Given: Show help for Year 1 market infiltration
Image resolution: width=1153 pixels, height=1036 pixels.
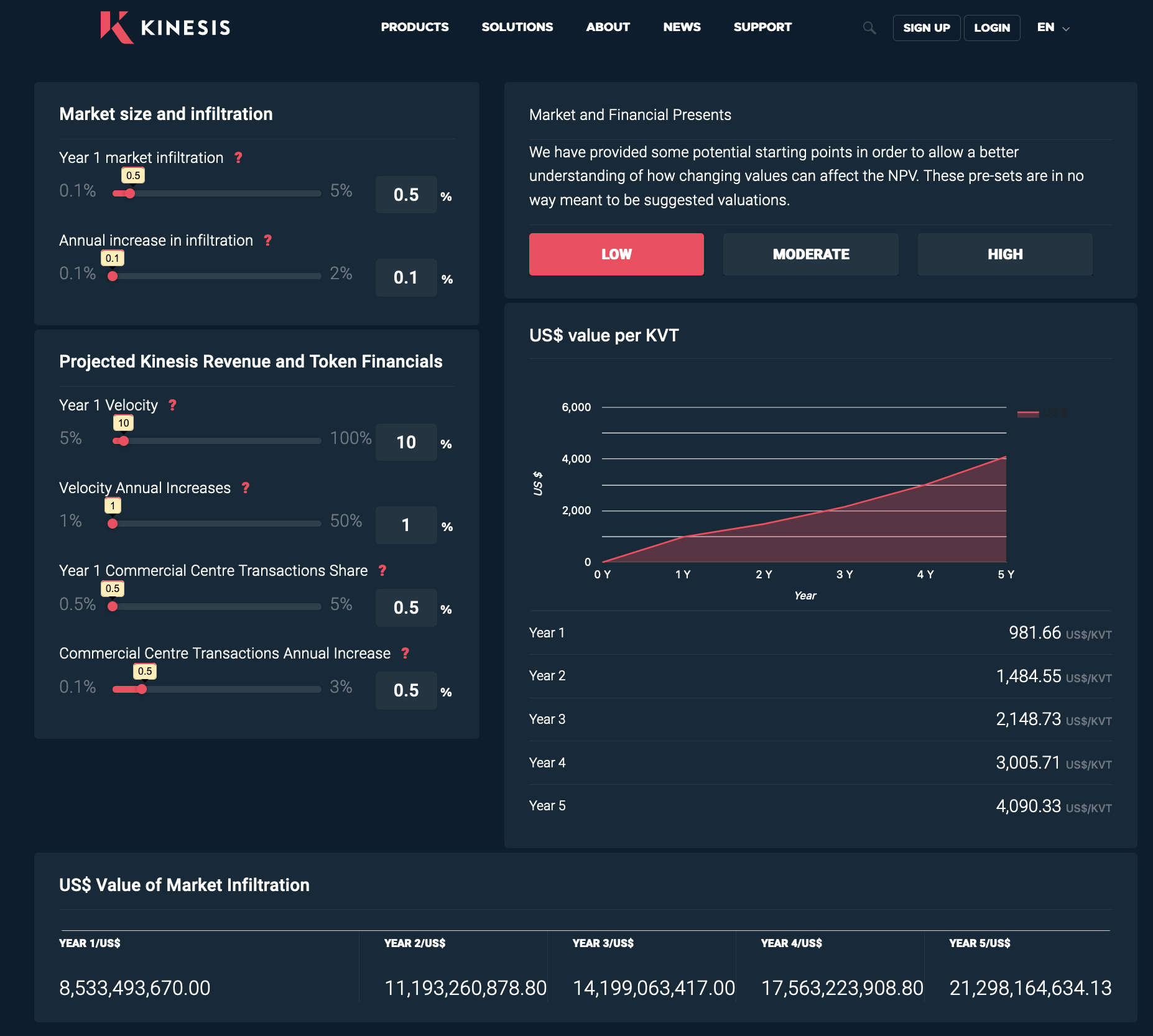Looking at the screenshot, I should coord(238,158).
